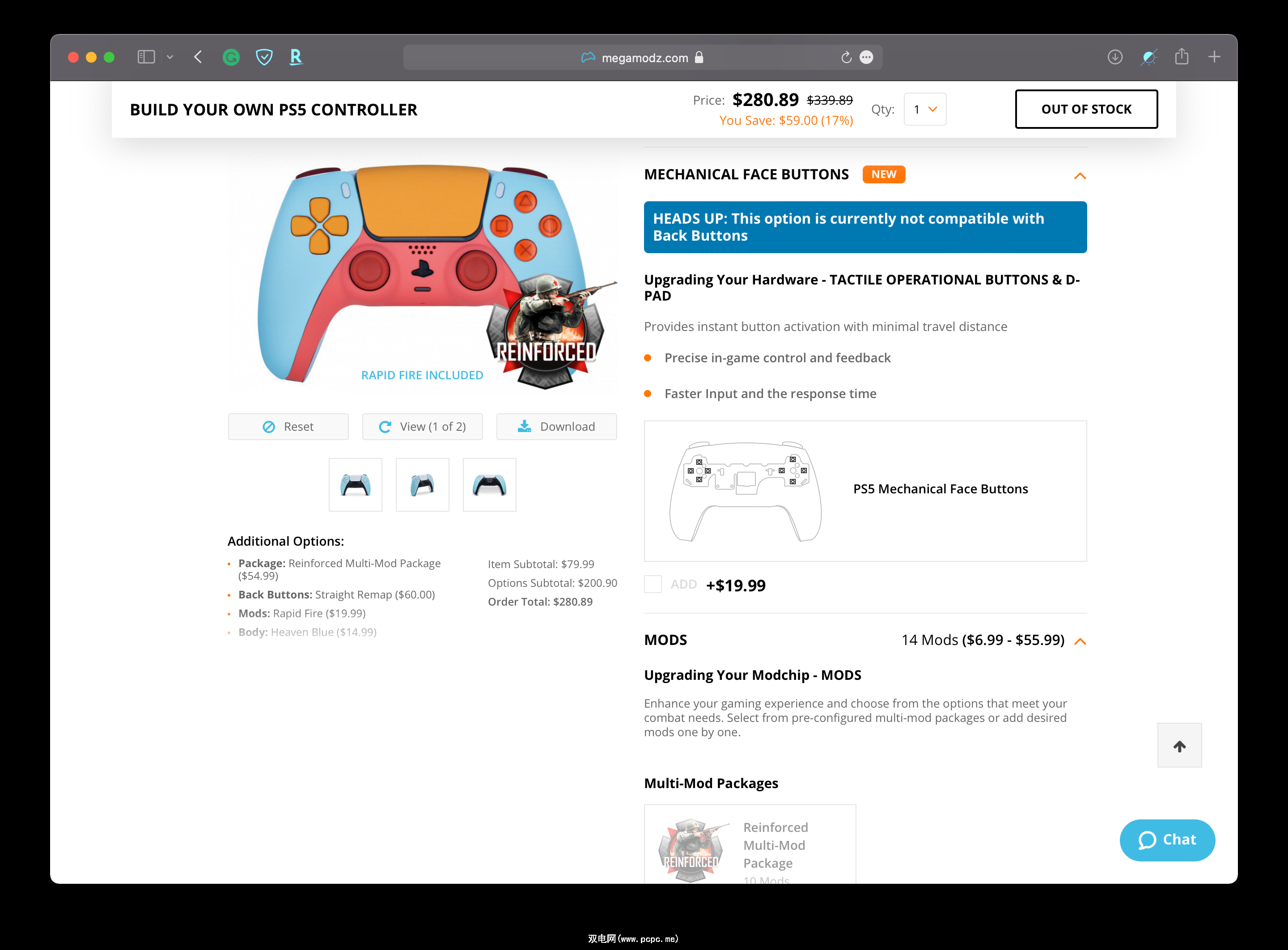
Task: Open a new tab with the plus icon
Action: pyautogui.click(x=1214, y=57)
